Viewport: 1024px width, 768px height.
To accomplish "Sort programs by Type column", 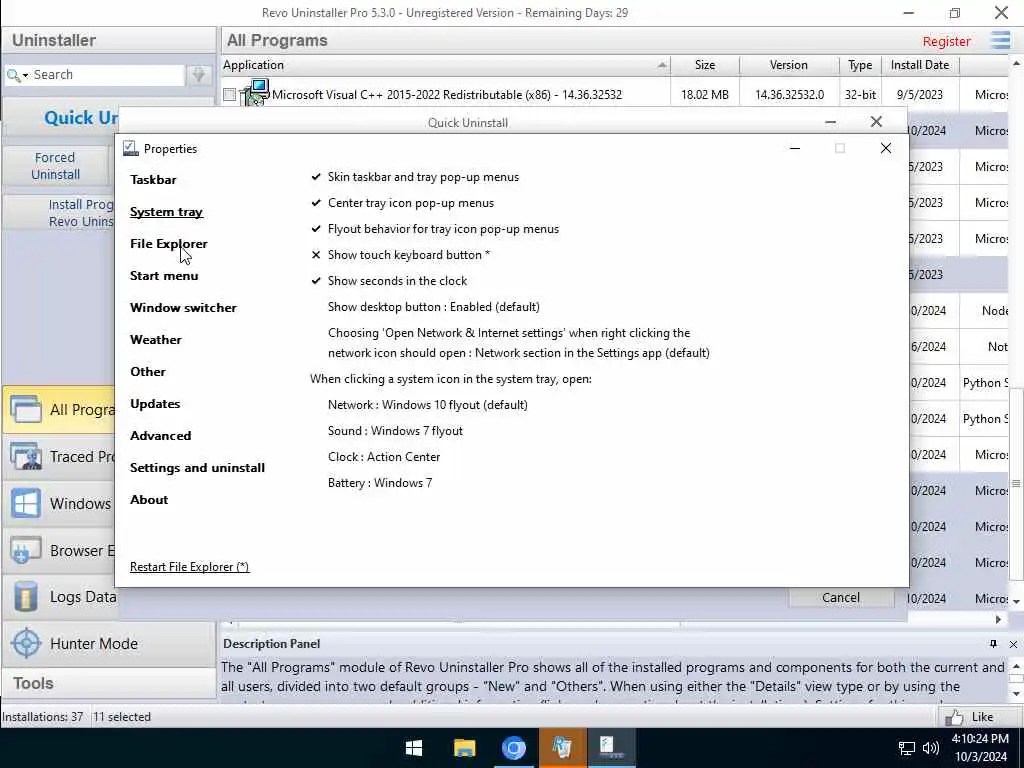I will click(x=860, y=65).
